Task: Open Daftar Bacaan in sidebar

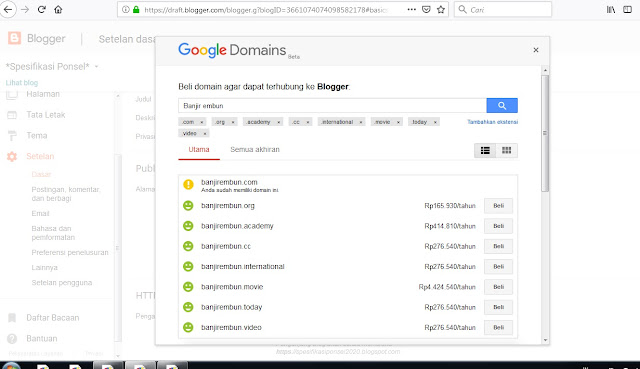Action: click(x=52, y=318)
